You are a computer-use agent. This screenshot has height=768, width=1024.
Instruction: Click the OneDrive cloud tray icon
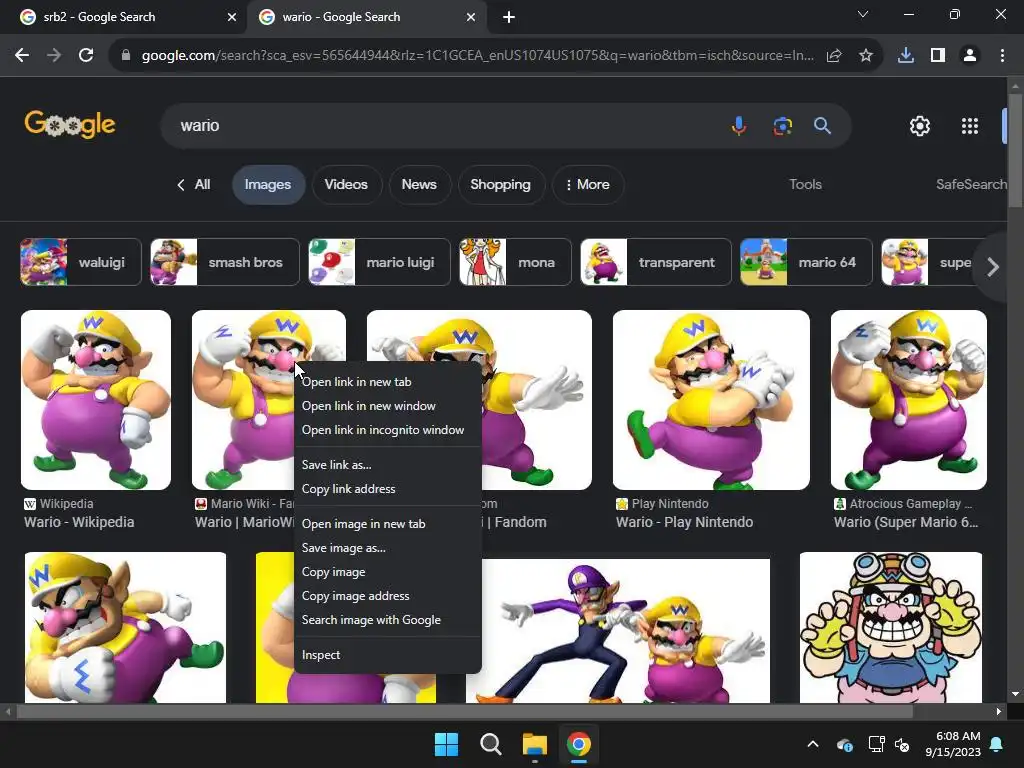coord(844,744)
